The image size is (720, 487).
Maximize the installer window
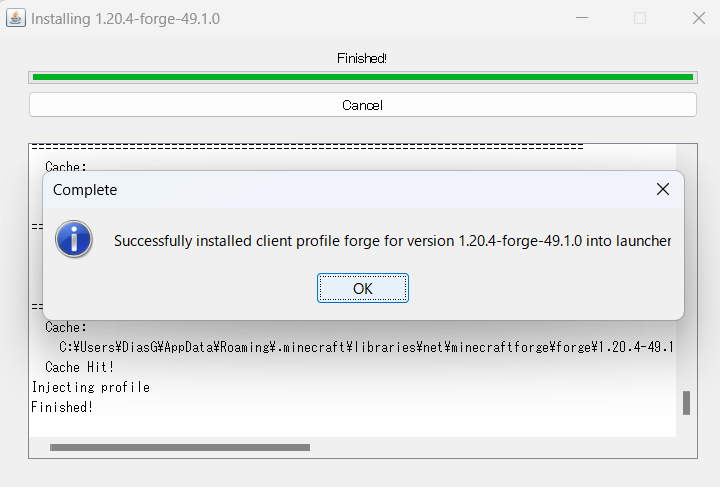pos(640,18)
